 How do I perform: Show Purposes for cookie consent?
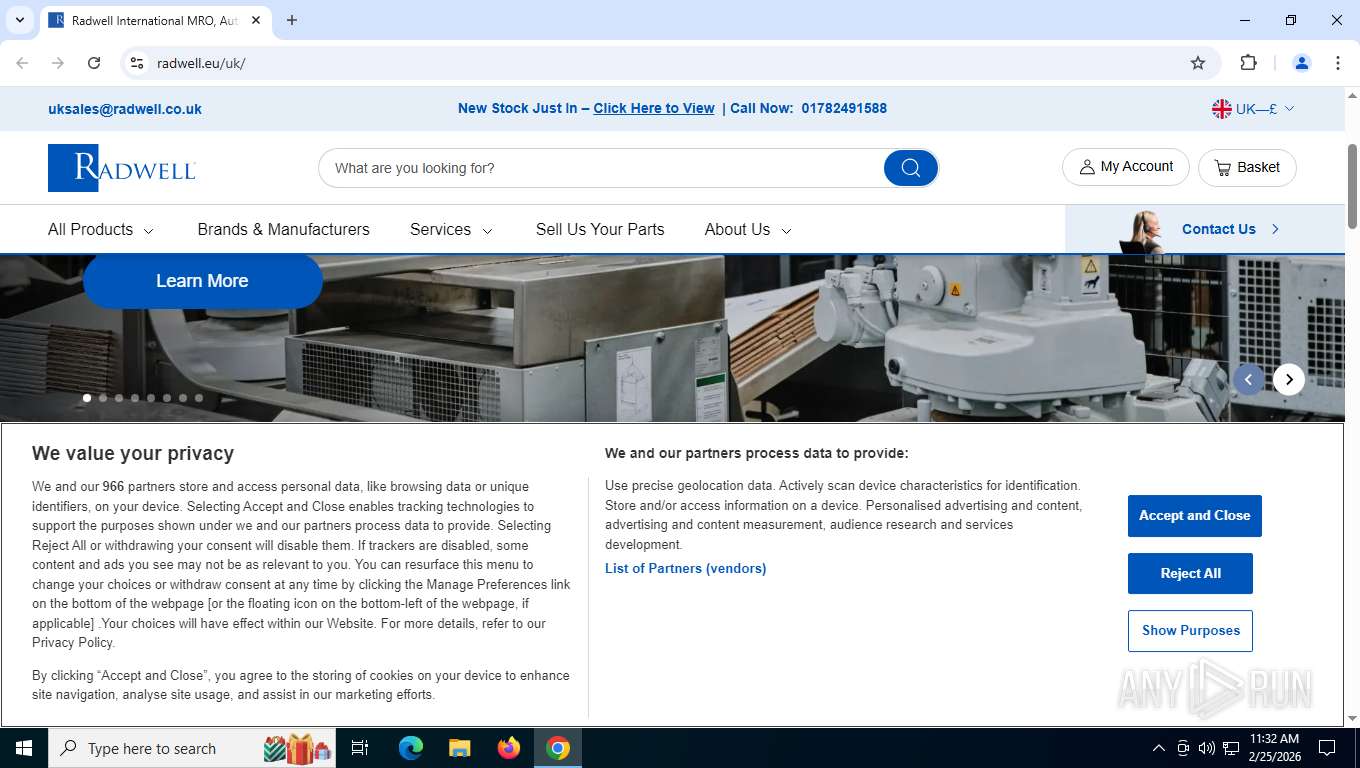pyautogui.click(x=1190, y=631)
